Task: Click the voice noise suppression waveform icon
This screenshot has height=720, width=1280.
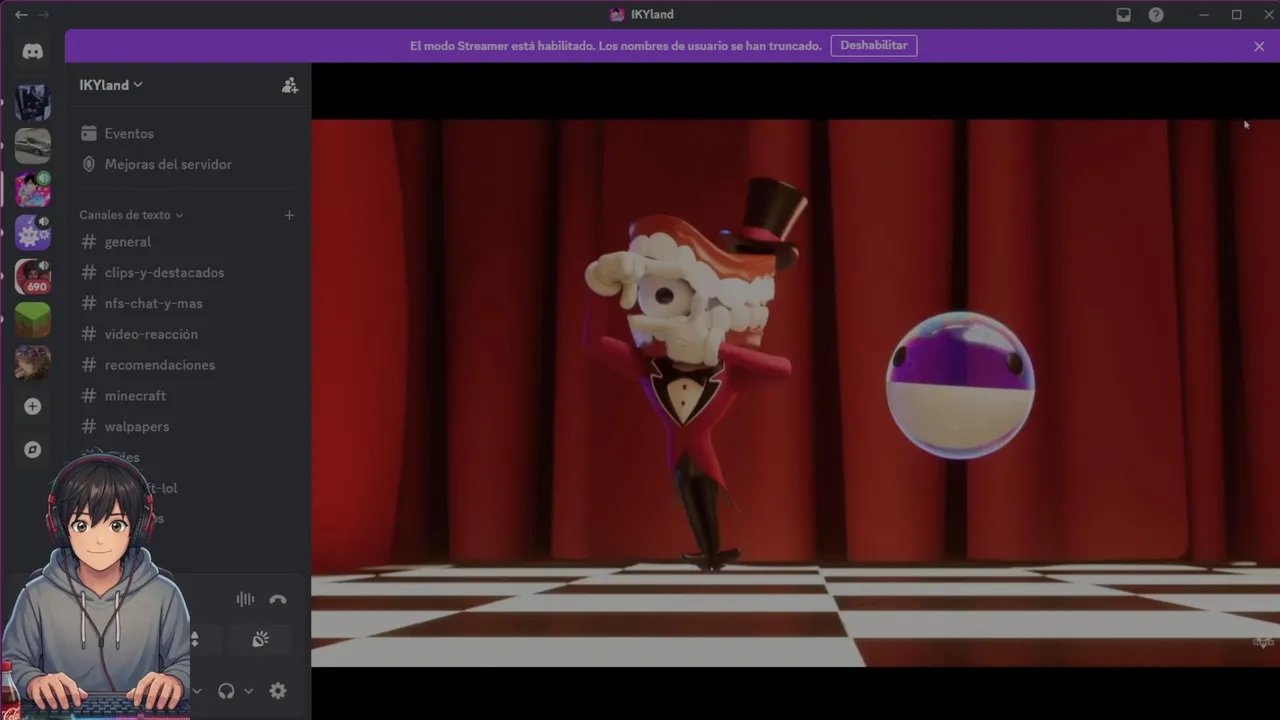Action: [245, 600]
